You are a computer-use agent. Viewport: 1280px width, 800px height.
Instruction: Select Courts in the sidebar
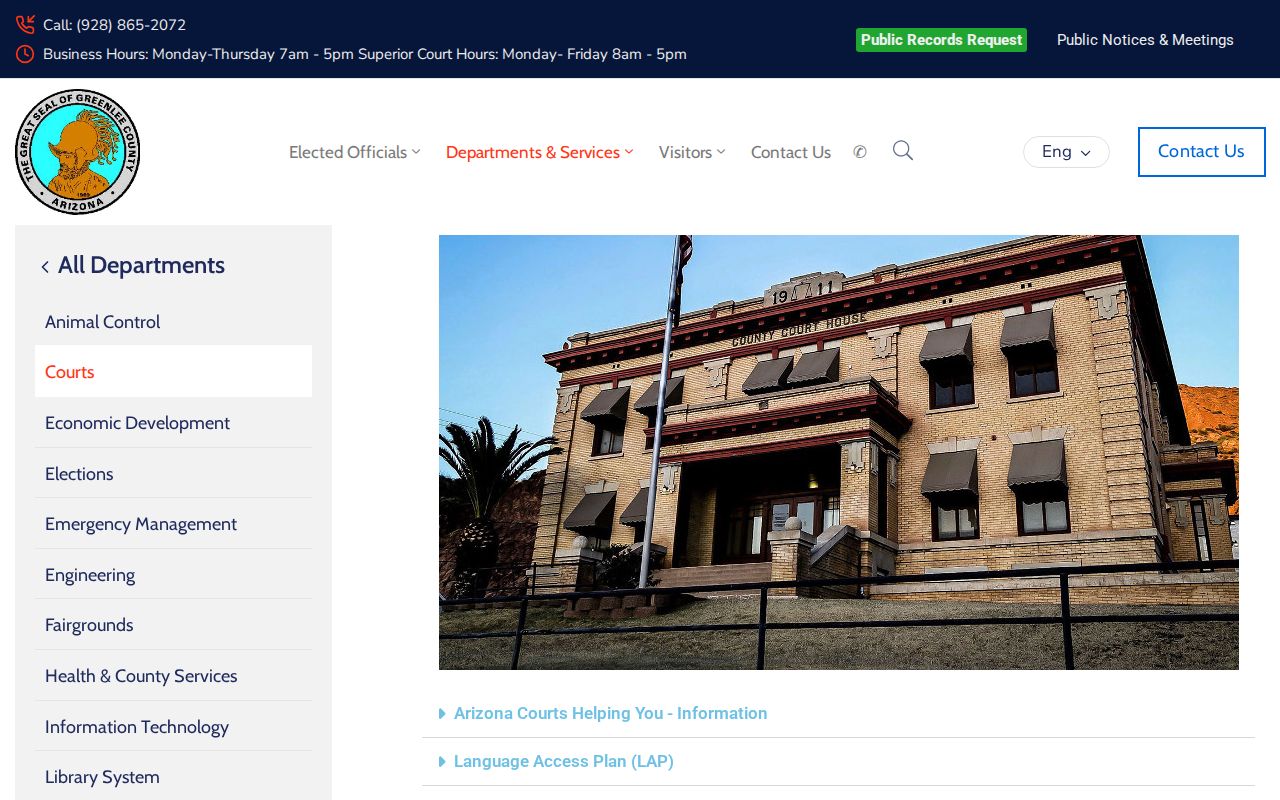pos(173,371)
